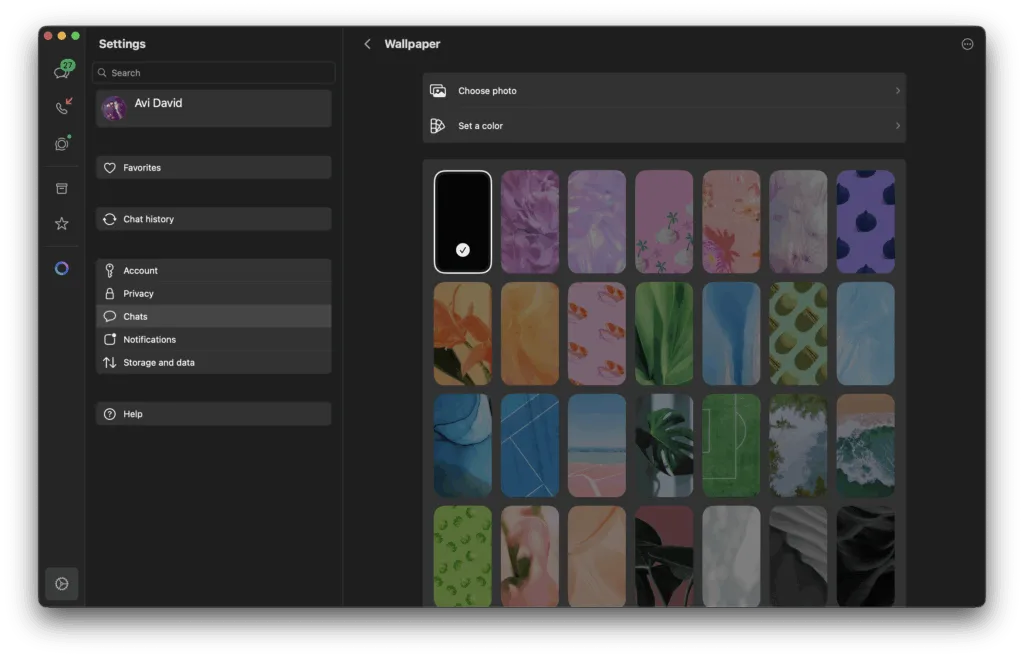This screenshot has width=1024, height=658.
Task: Select the cloudy sky with trees wallpaper
Action: click(798, 445)
